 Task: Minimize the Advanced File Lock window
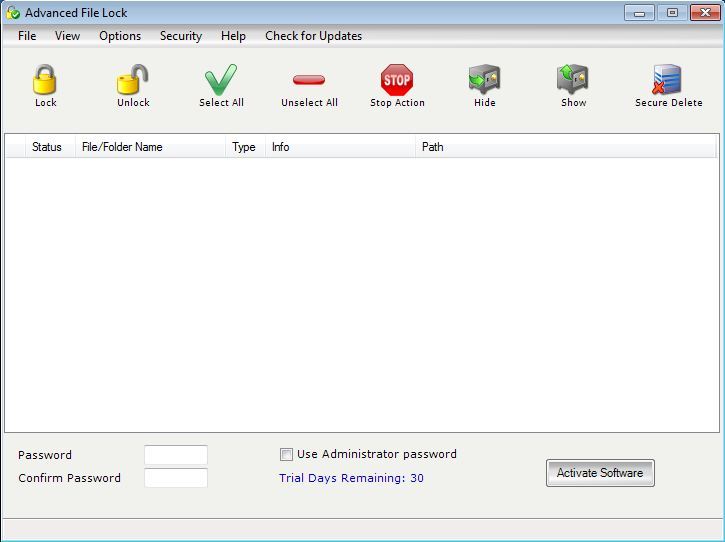click(639, 12)
